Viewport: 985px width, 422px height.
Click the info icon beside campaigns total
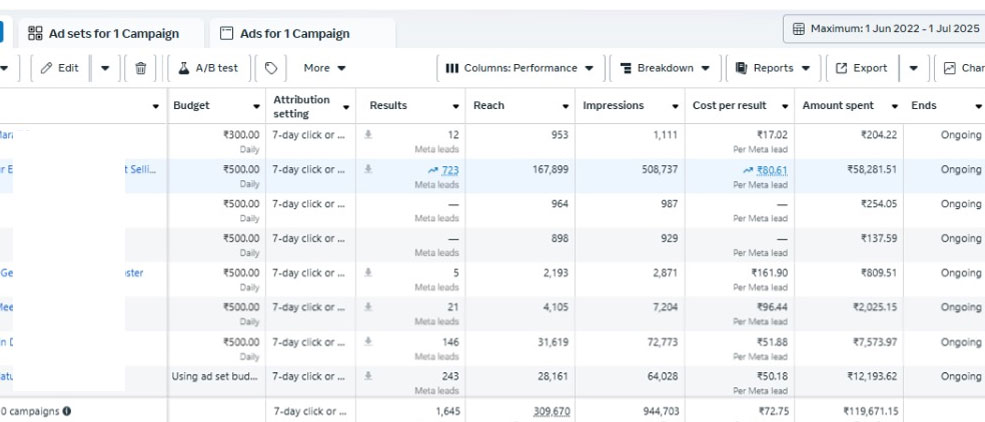[x=67, y=411]
